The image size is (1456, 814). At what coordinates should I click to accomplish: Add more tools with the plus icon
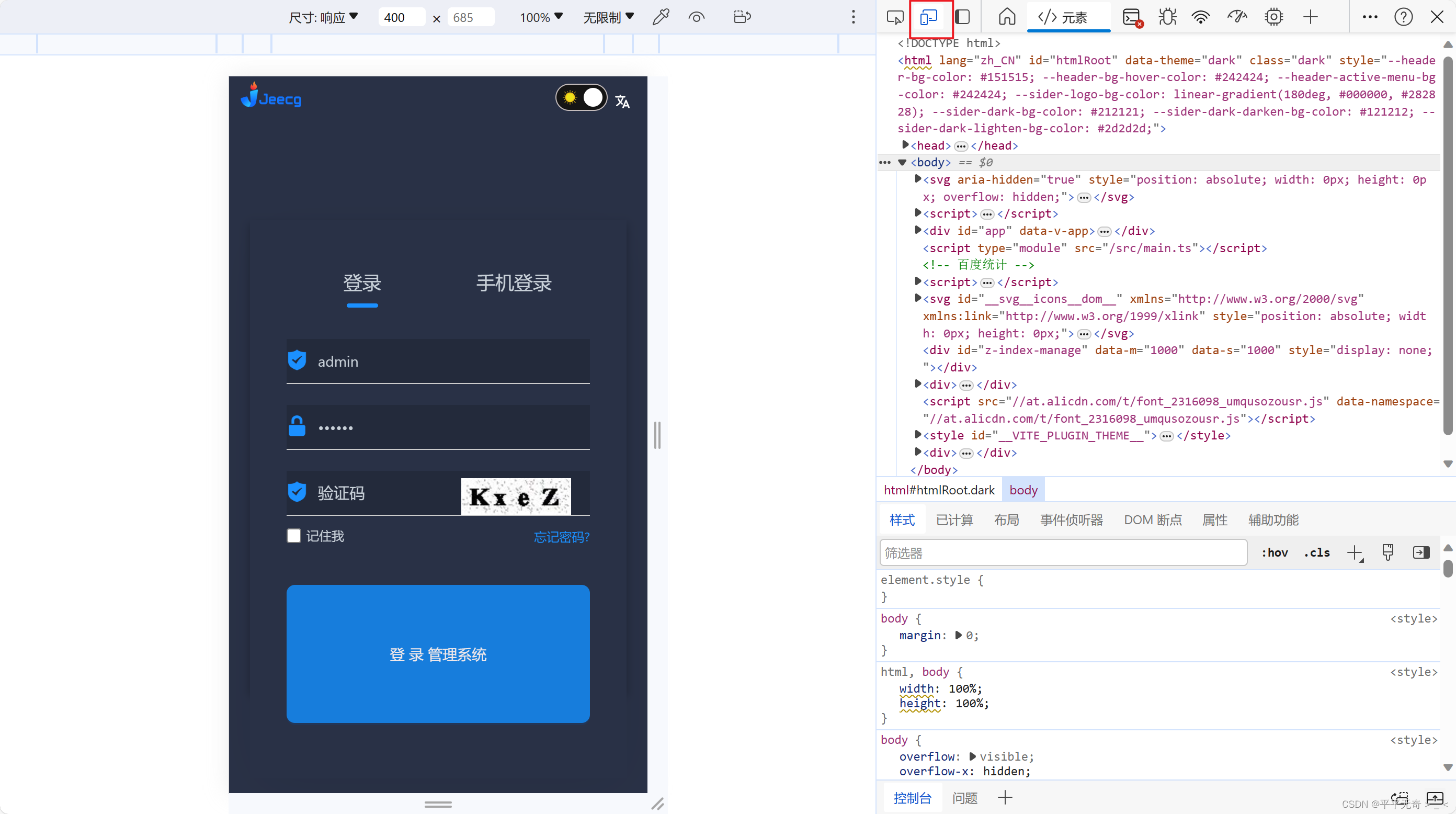(1310, 17)
